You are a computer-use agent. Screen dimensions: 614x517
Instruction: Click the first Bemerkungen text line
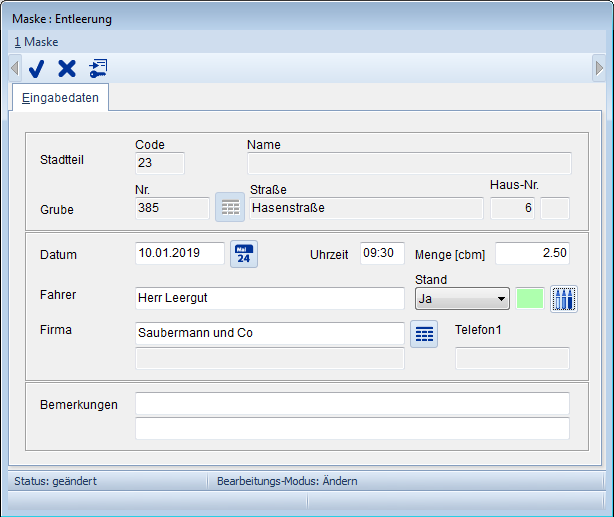(352, 404)
